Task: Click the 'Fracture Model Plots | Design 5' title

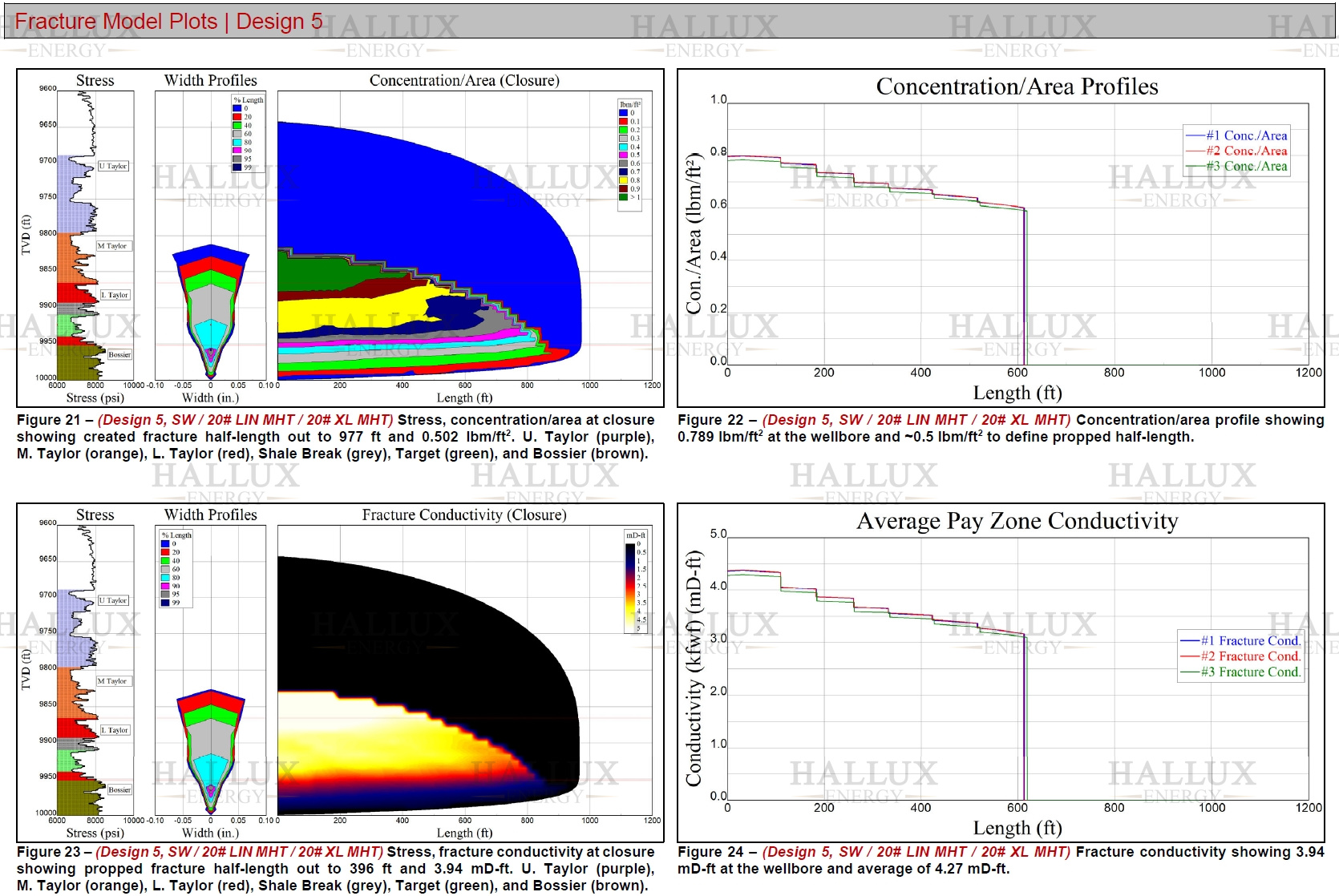Action: click(168, 22)
